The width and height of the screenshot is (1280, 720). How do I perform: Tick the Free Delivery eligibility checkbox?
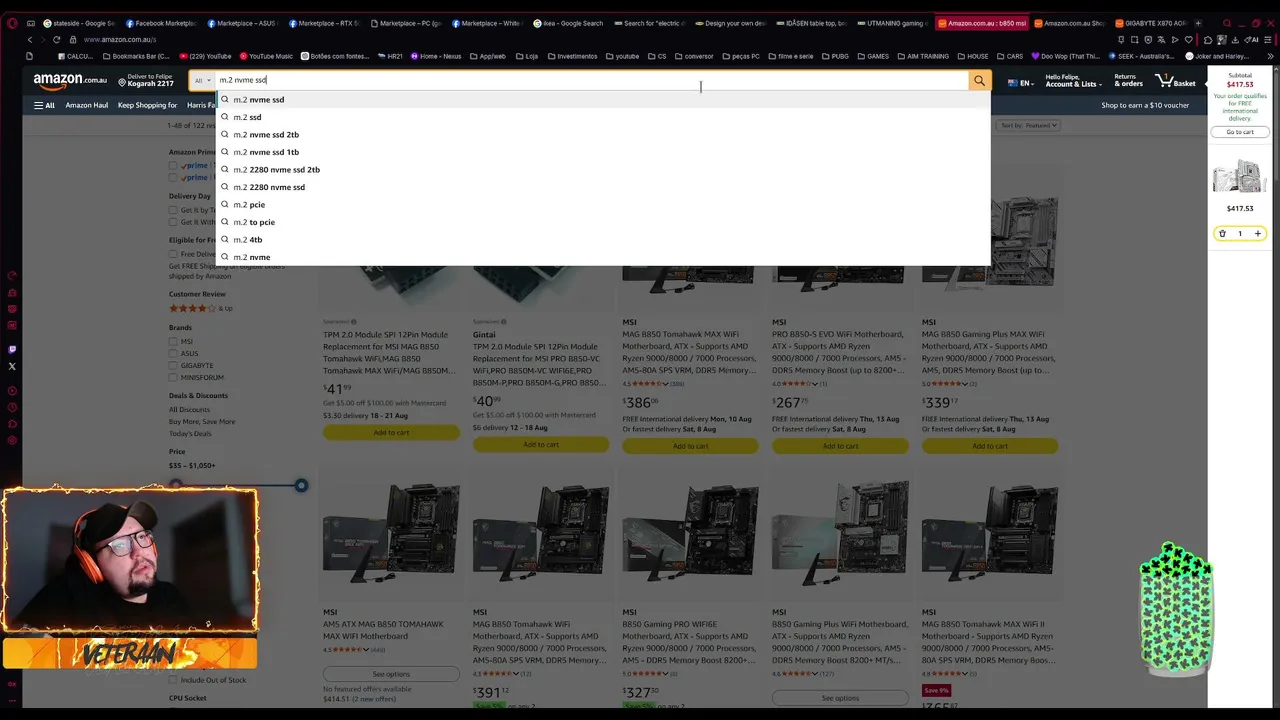point(173,254)
